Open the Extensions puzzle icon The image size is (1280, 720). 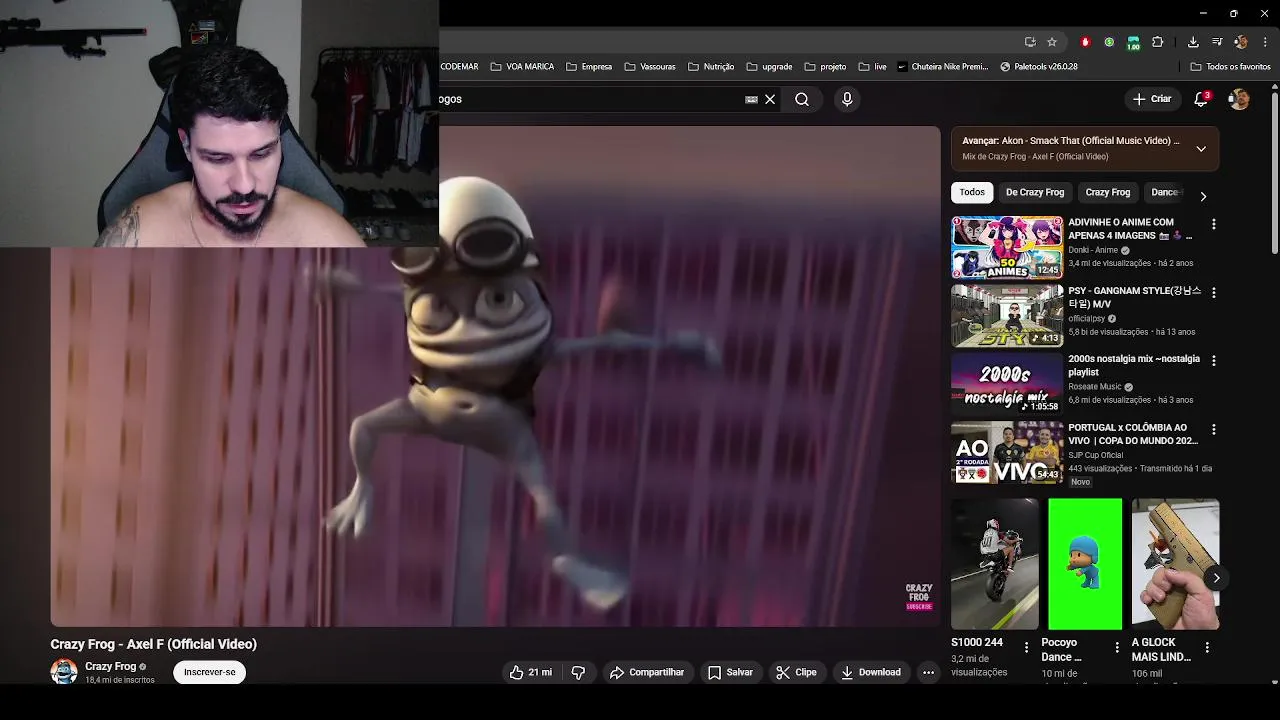[1158, 42]
